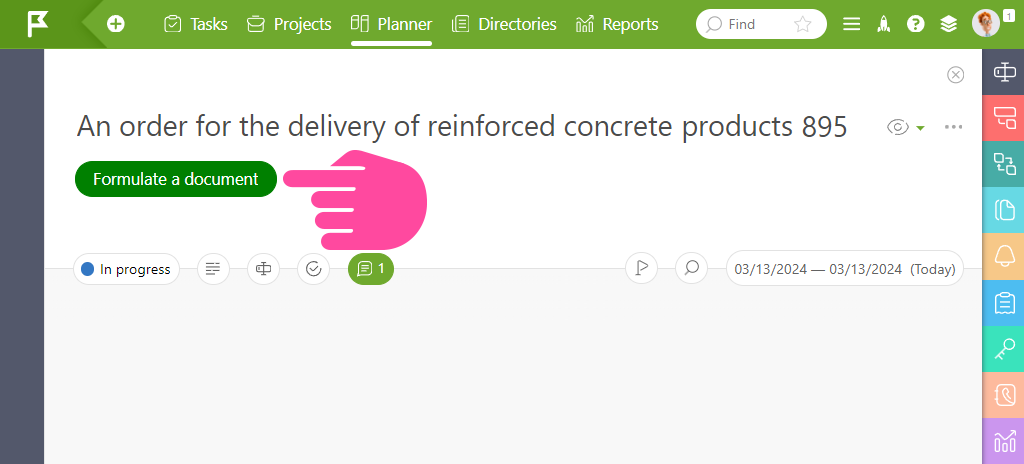
Task: Open the clipboard sidebar panel
Action: click(1004, 303)
